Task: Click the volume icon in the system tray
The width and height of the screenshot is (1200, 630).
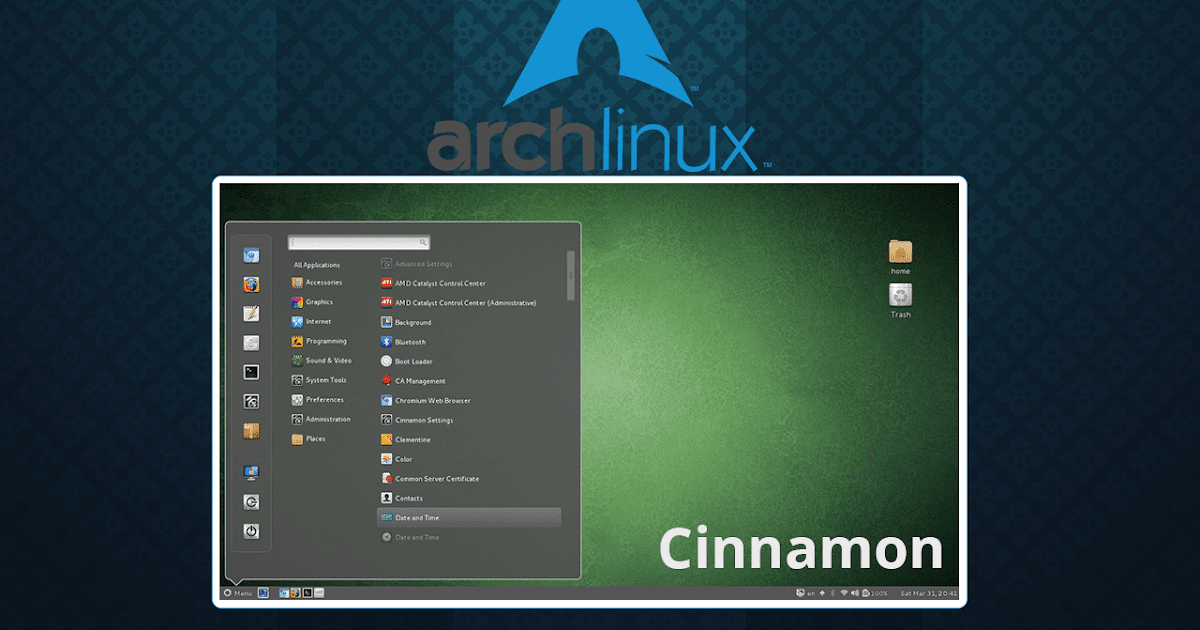Action: [x=854, y=592]
